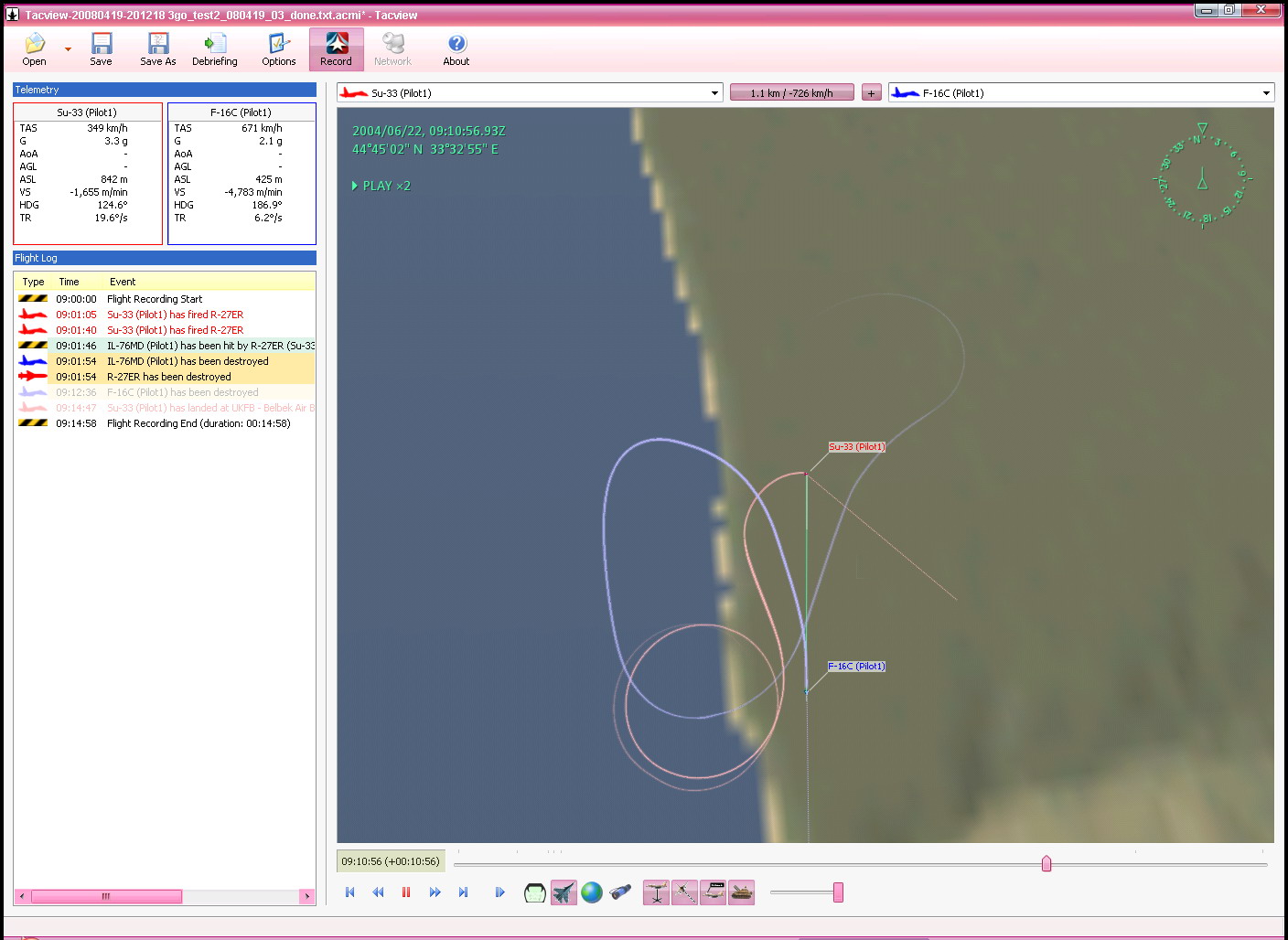Open the Debriefing tool
The image size is (1288, 940).
pyautogui.click(x=214, y=49)
